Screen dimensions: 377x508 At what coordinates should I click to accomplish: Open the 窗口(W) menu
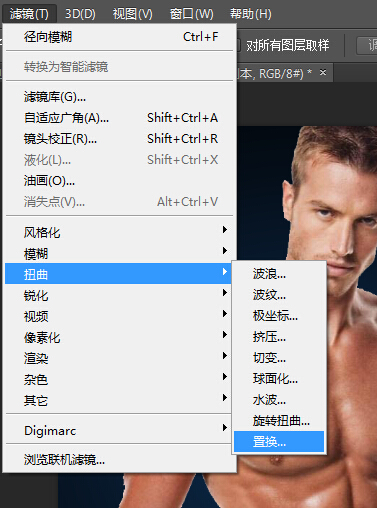click(191, 14)
